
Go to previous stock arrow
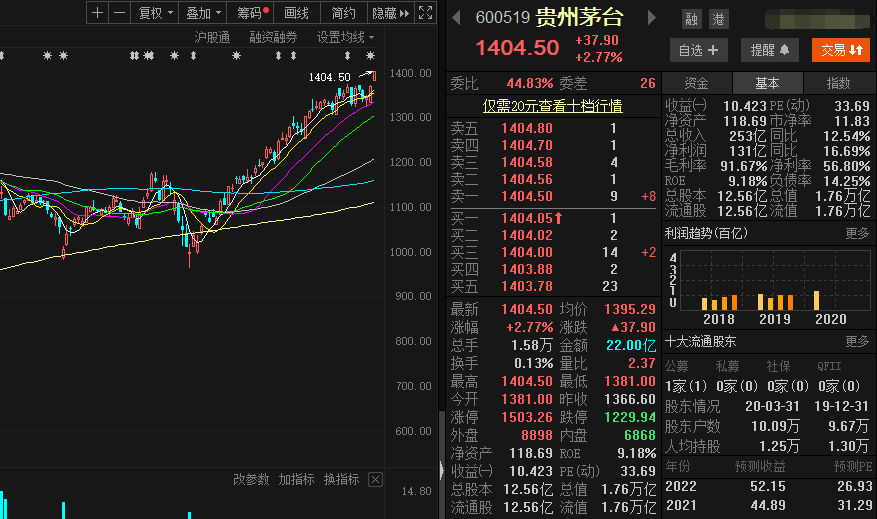coord(456,18)
